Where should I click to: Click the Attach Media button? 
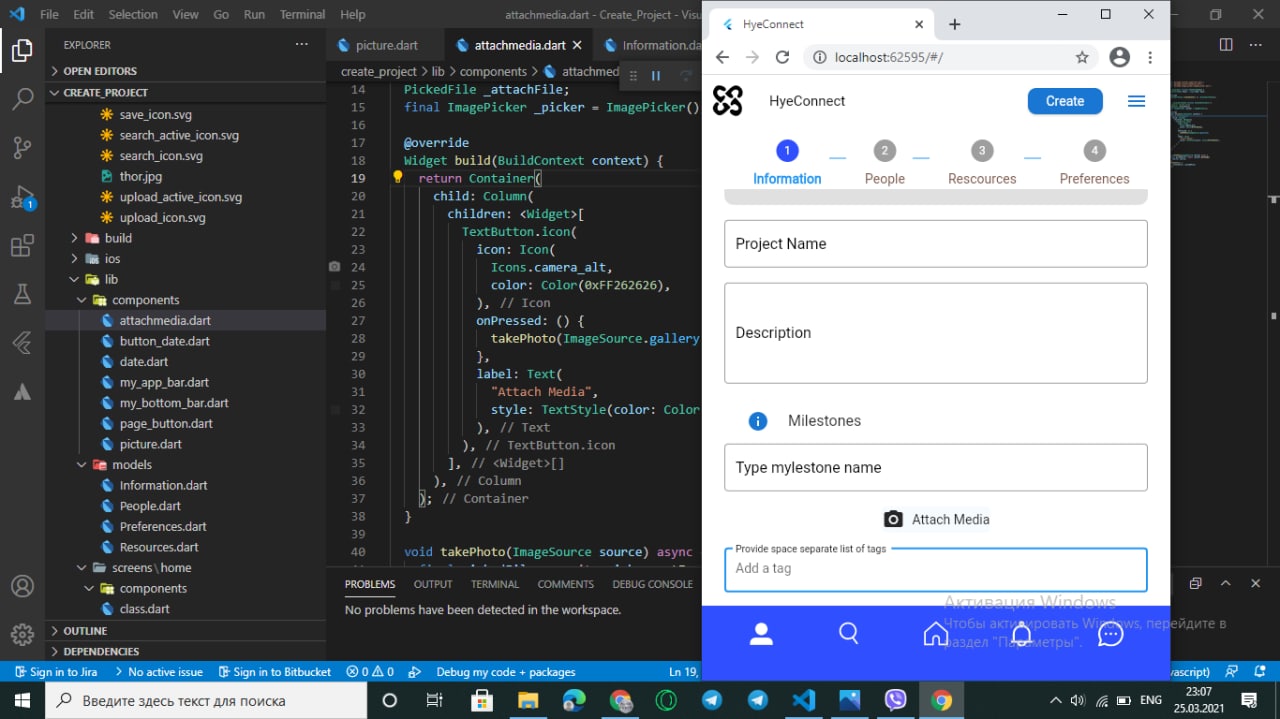point(937,520)
